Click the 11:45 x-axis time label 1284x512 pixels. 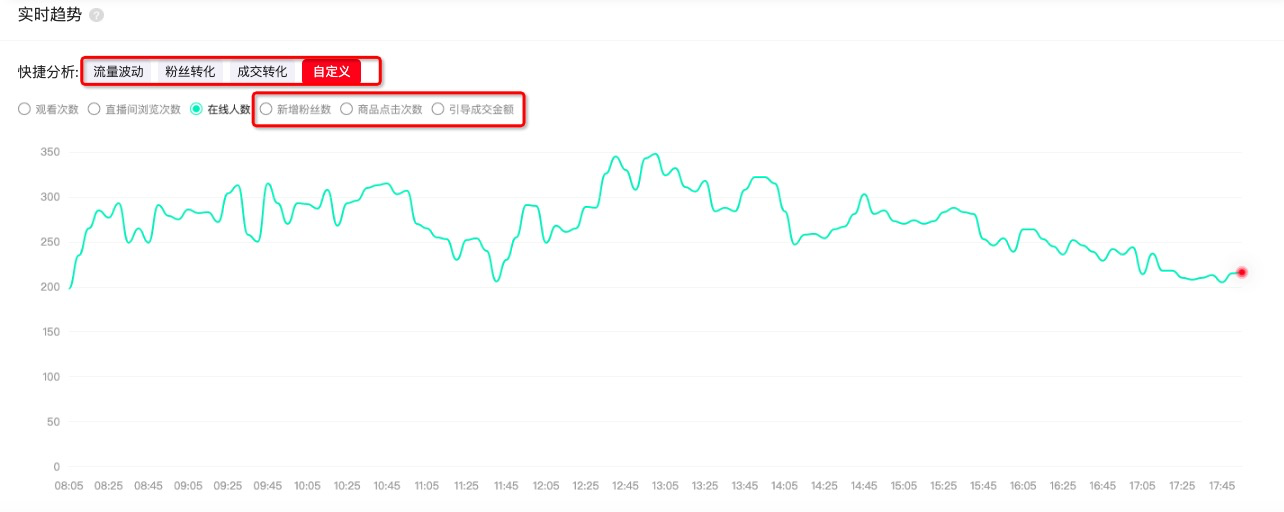506,486
